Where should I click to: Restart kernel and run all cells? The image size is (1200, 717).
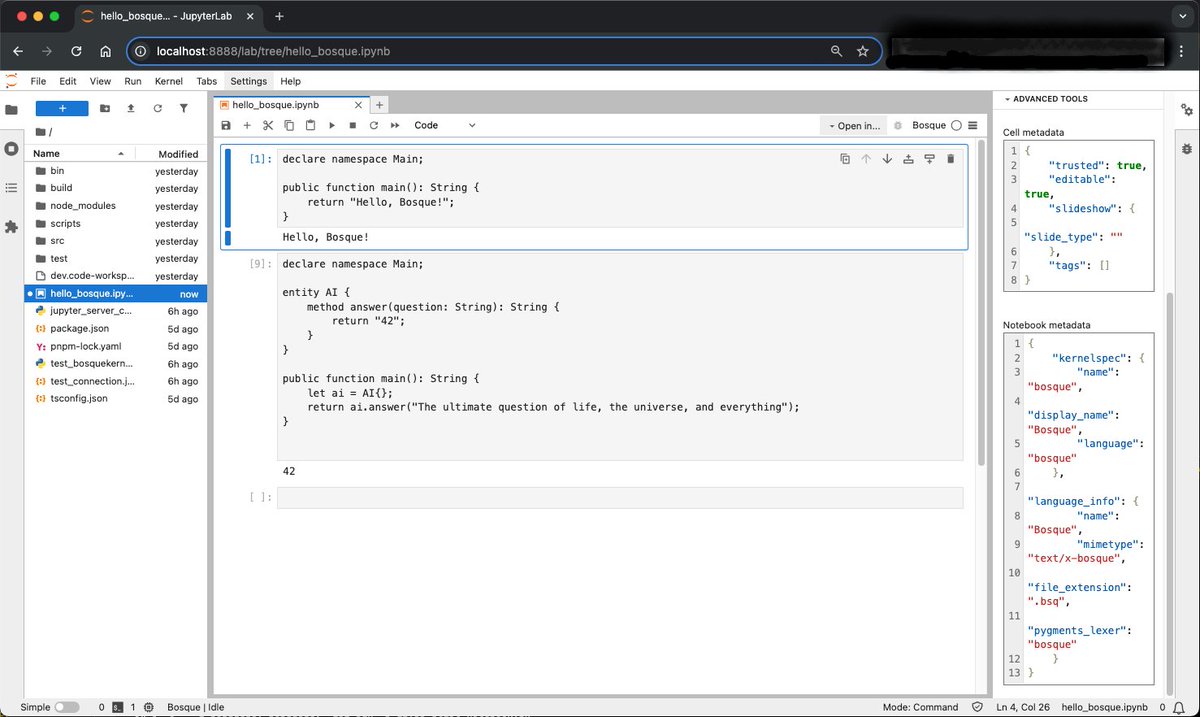pos(395,125)
